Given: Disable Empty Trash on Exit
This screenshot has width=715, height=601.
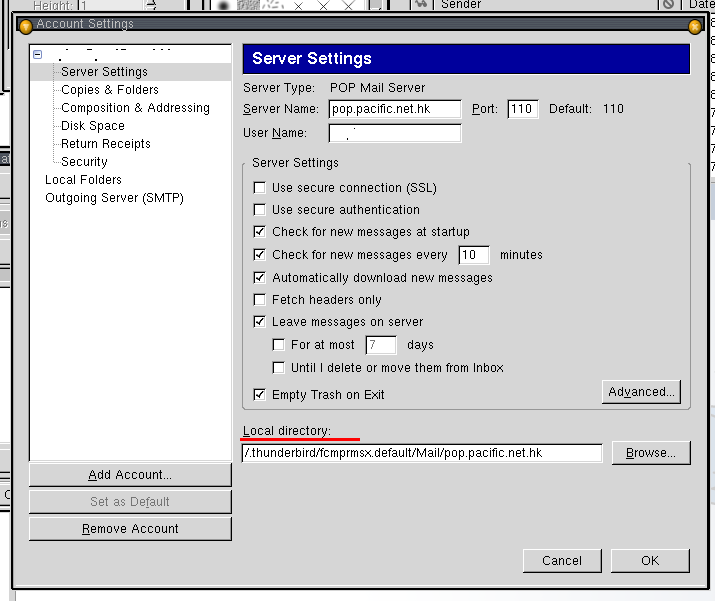Looking at the screenshot, I should 260,395.
